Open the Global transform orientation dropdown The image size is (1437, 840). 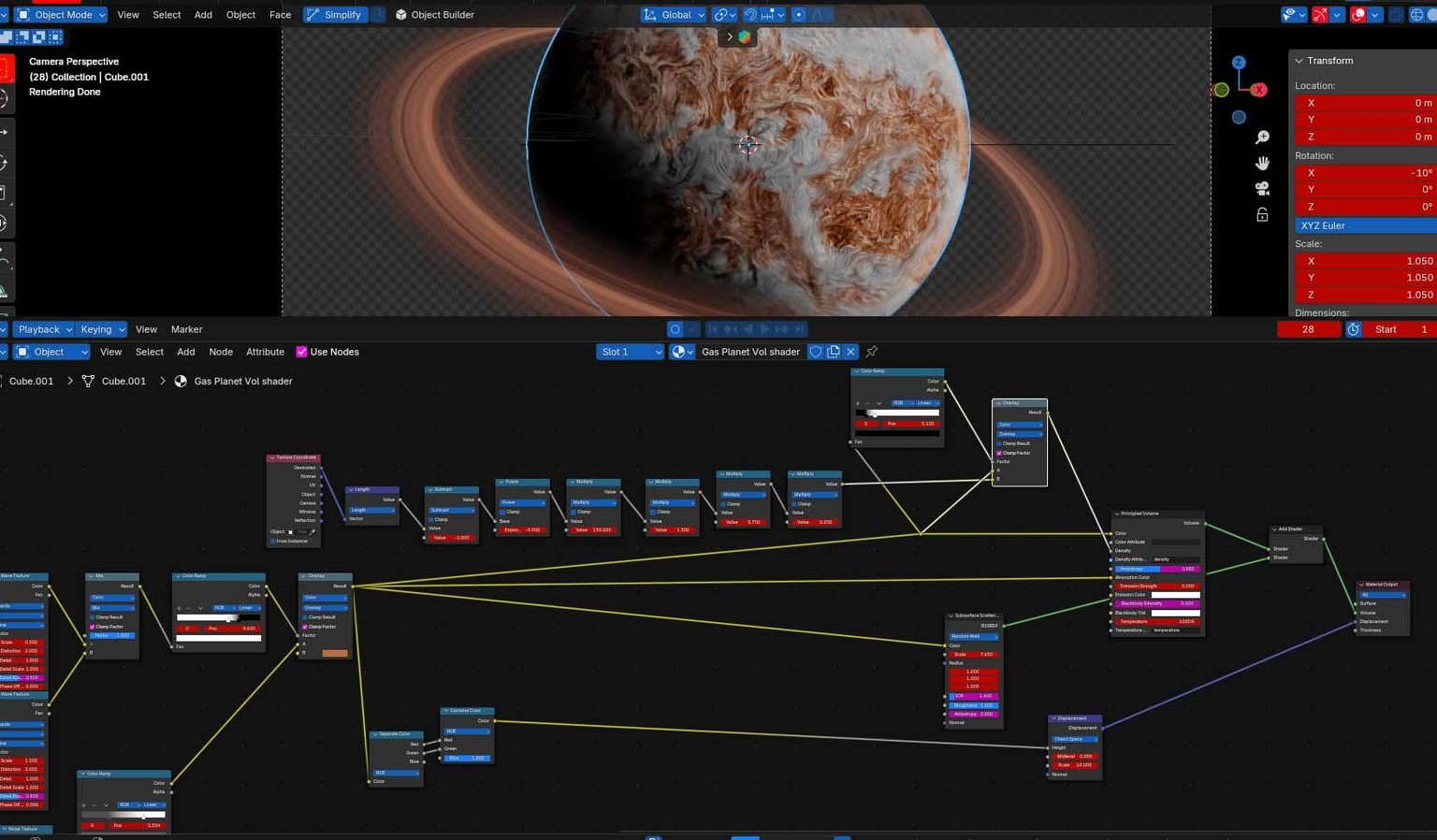[x=674, y=15]
